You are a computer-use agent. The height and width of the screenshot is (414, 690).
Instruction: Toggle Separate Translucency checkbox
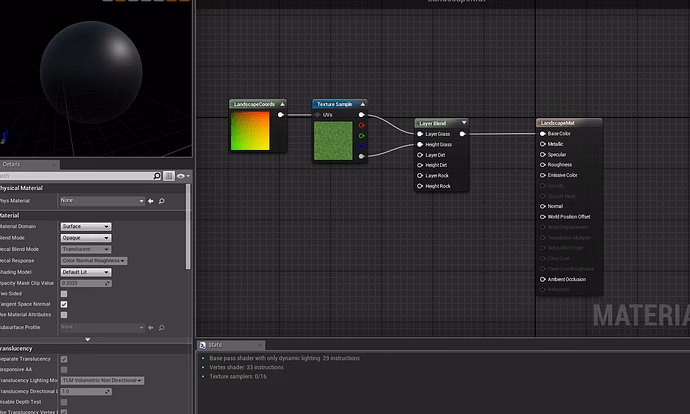pyautogui.click(x=64, y=359)
